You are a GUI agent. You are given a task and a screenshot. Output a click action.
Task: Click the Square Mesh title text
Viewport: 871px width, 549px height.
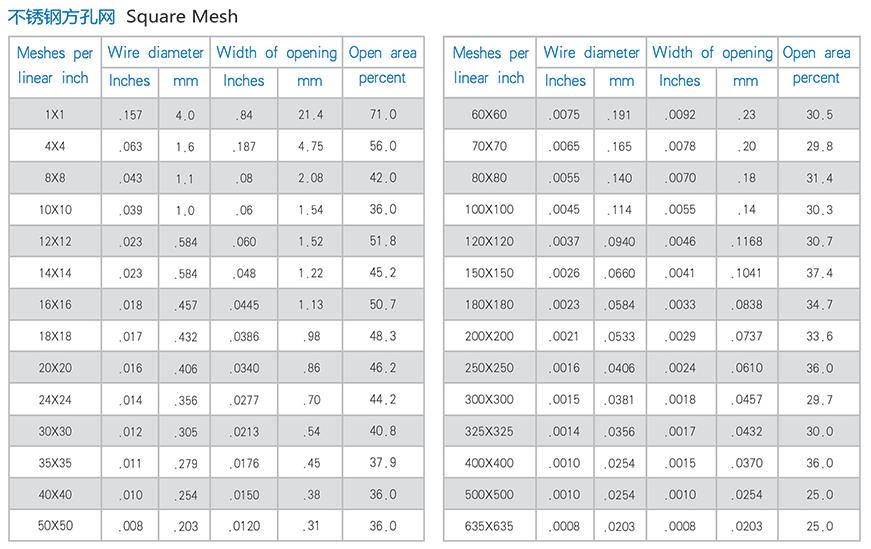(182, 17)
